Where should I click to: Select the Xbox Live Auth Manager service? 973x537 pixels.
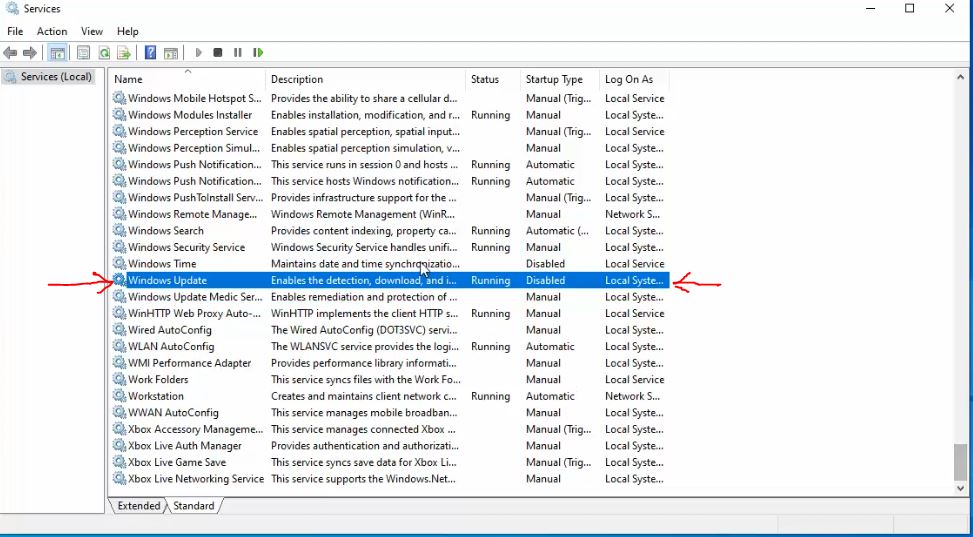click(x=390, y=446)
